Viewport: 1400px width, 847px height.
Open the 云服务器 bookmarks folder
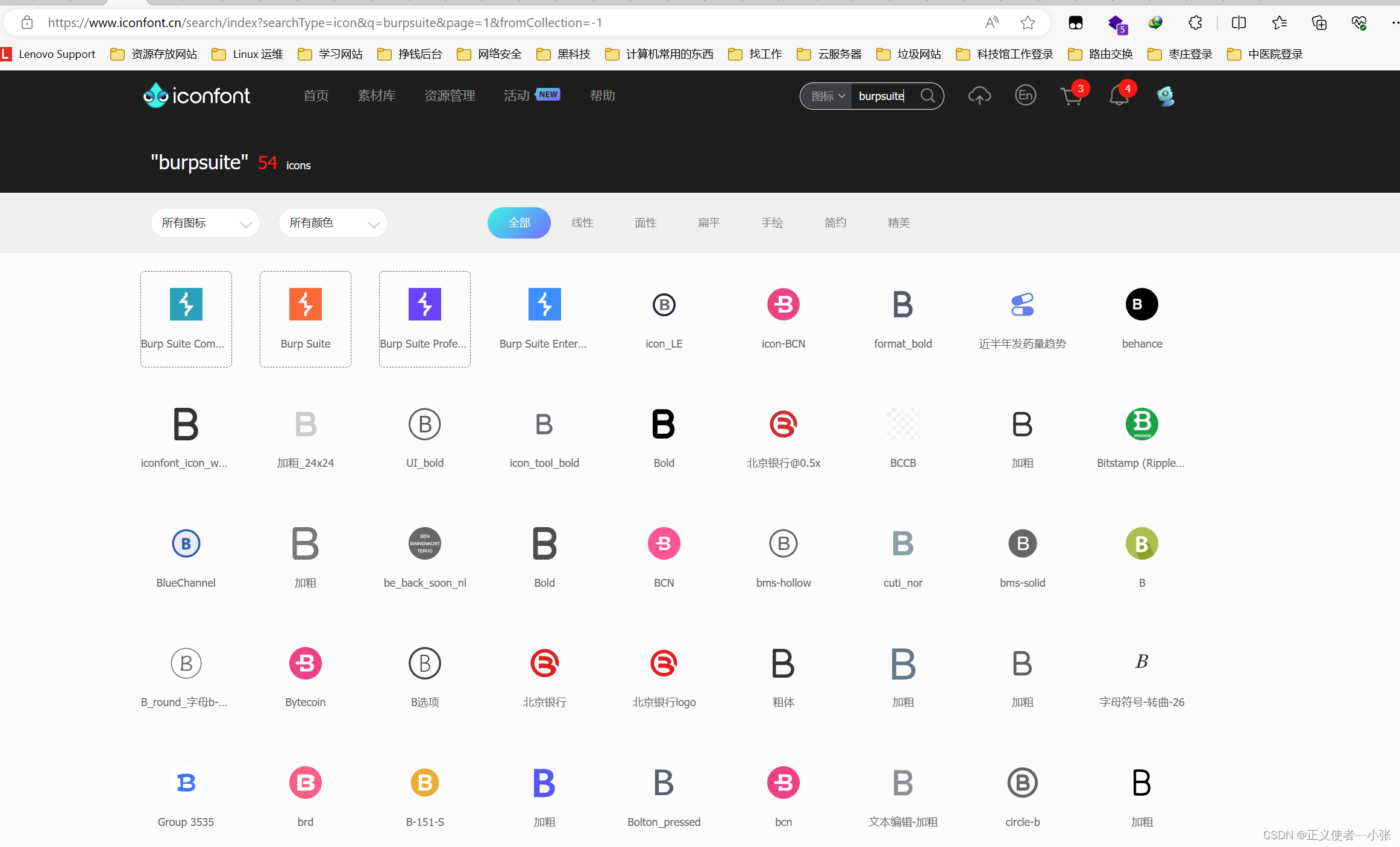(829, 54)
